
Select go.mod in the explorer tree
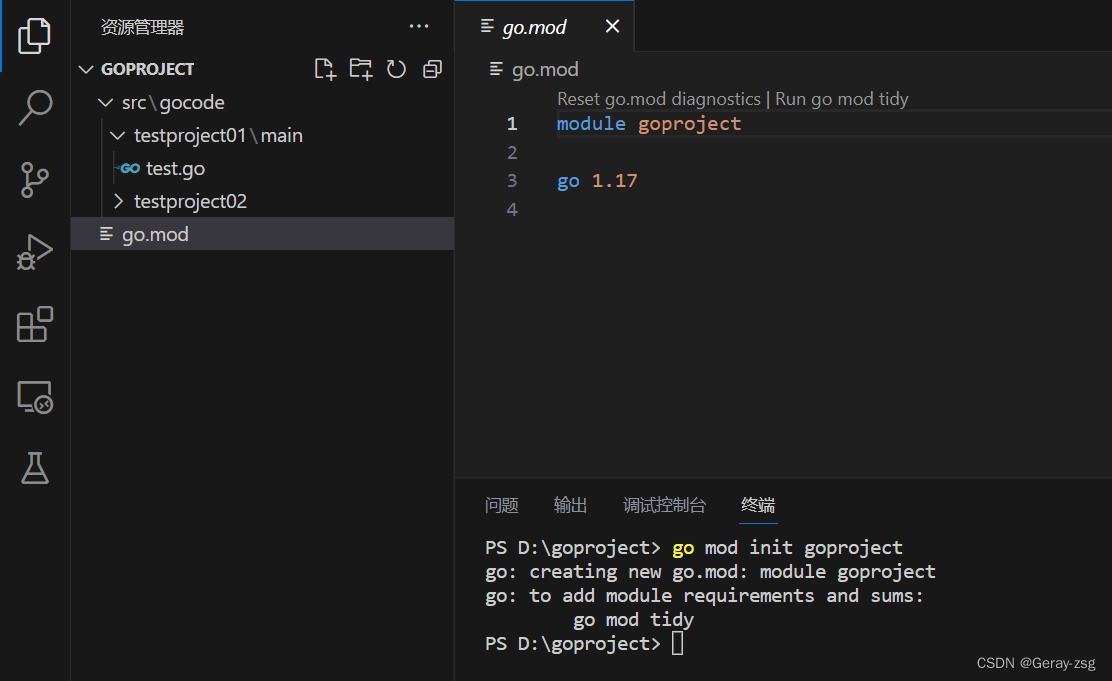point(262,234)
